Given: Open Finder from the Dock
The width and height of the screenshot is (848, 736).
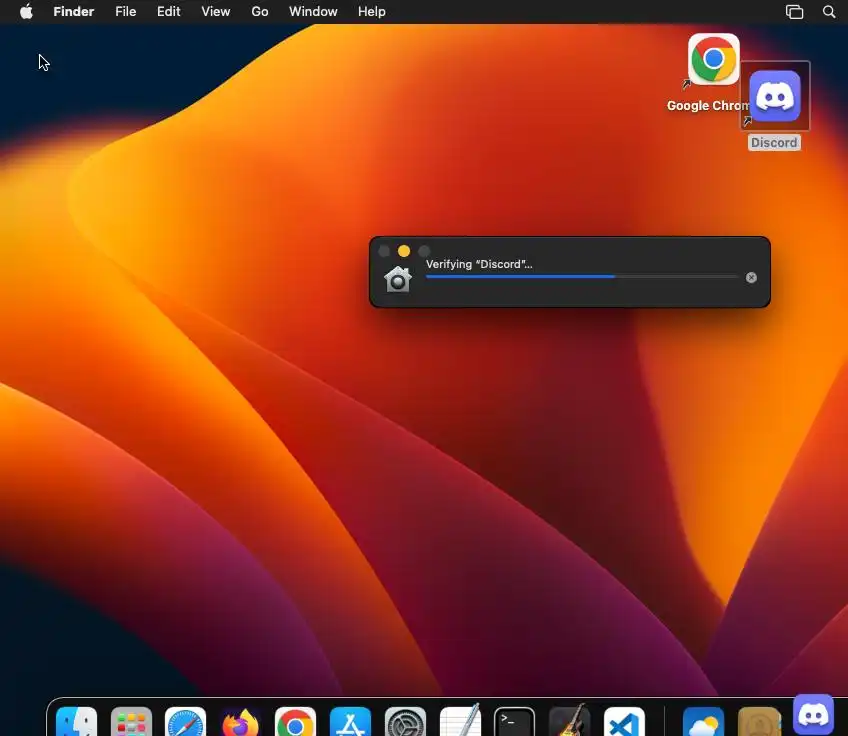Looking at the screenshot, I should coord(76,721).
